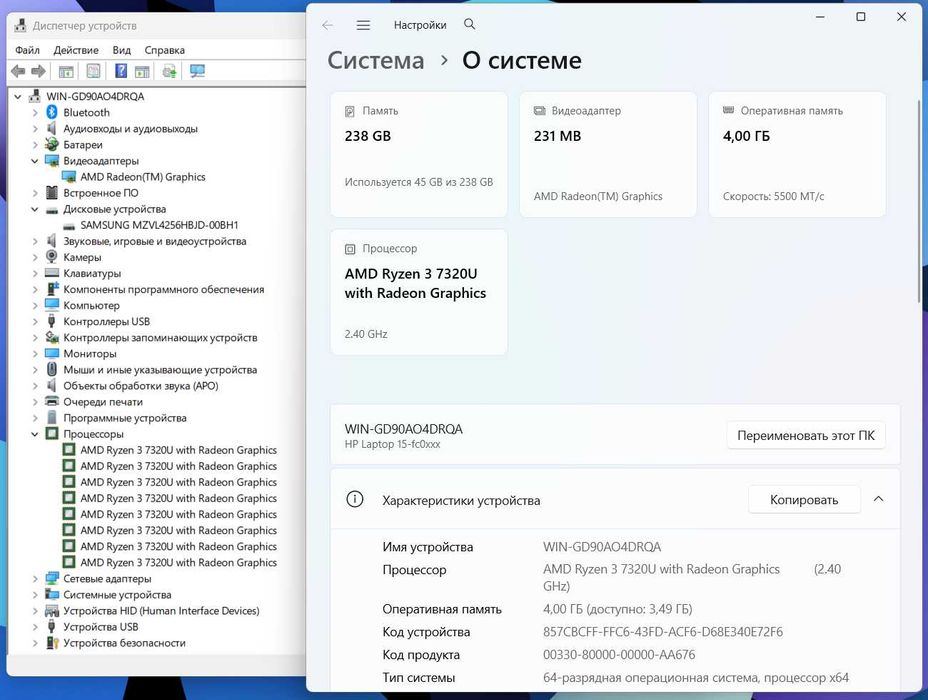The height and width of the screenshot is (700, 928).
Task: Select Программные устройства tree item
Action: 125,418
